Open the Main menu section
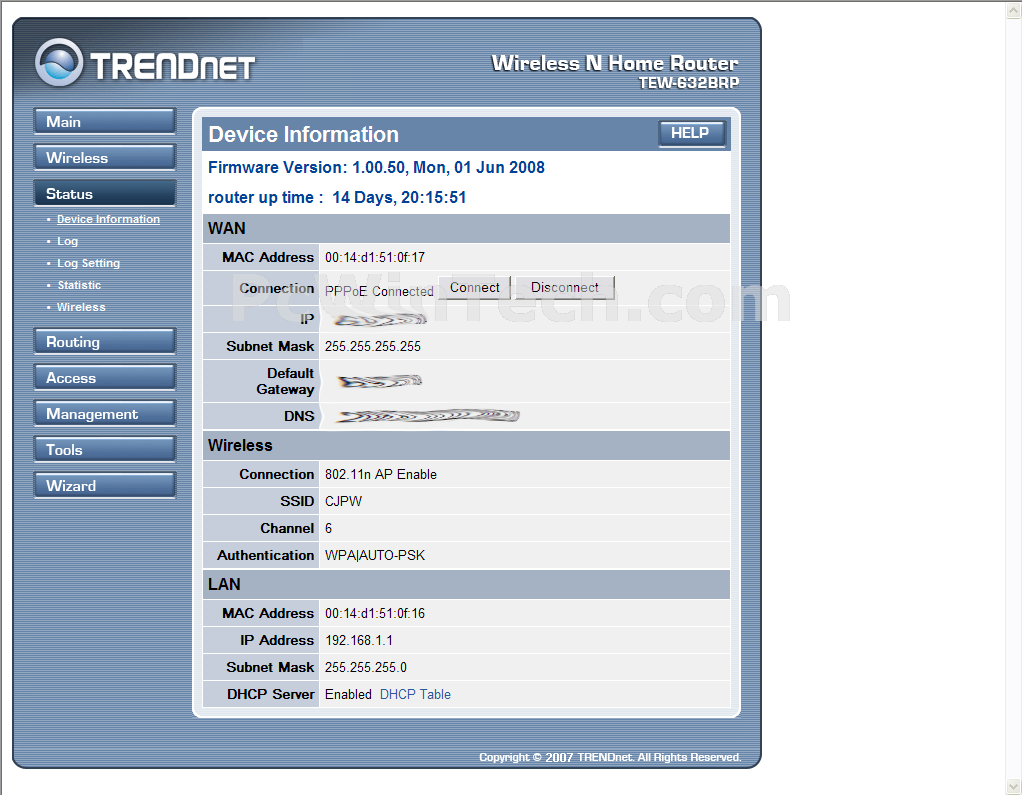Viewport: 1022px width, 795px height. 105,121
